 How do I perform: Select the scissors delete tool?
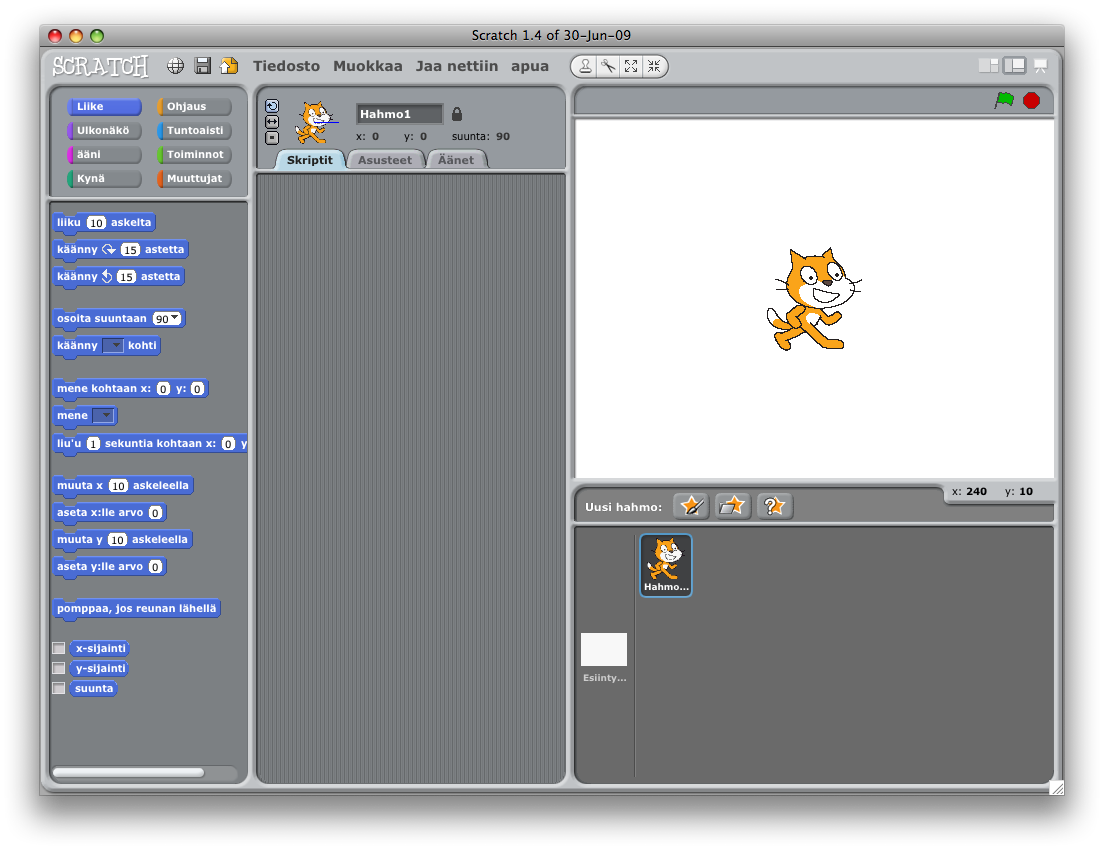coord(608,66)
